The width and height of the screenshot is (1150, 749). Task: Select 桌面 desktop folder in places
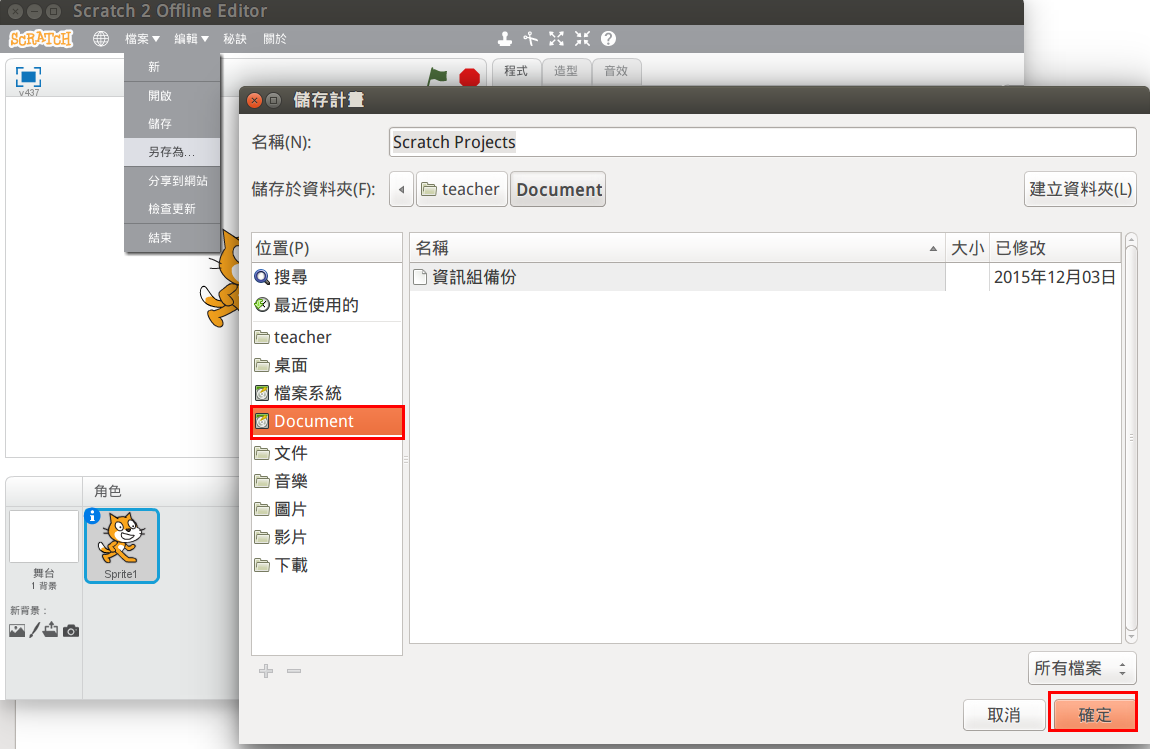(327, 365)
